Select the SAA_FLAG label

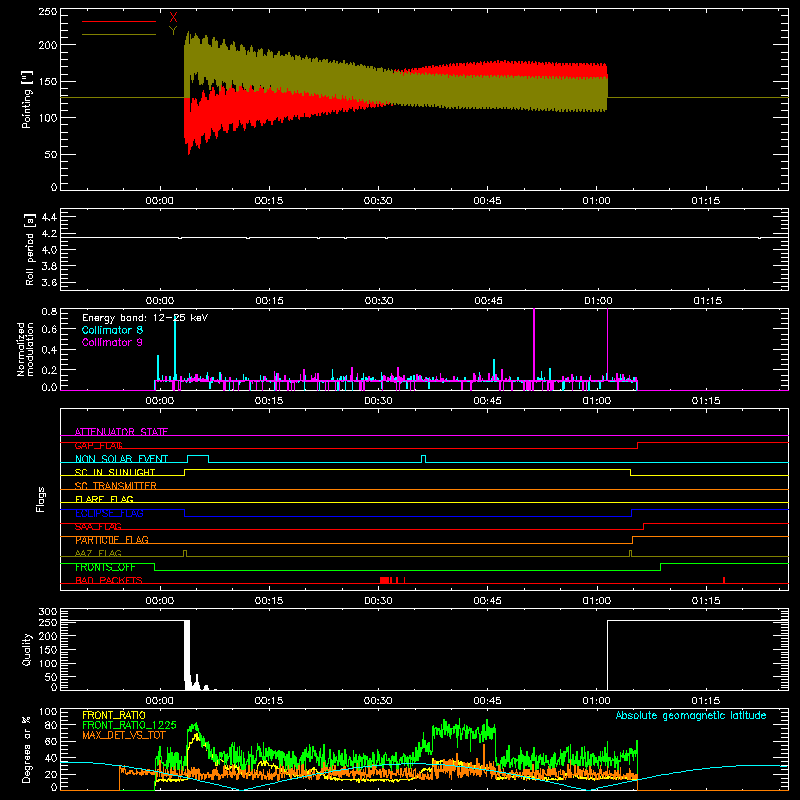[x=98, y=527]
